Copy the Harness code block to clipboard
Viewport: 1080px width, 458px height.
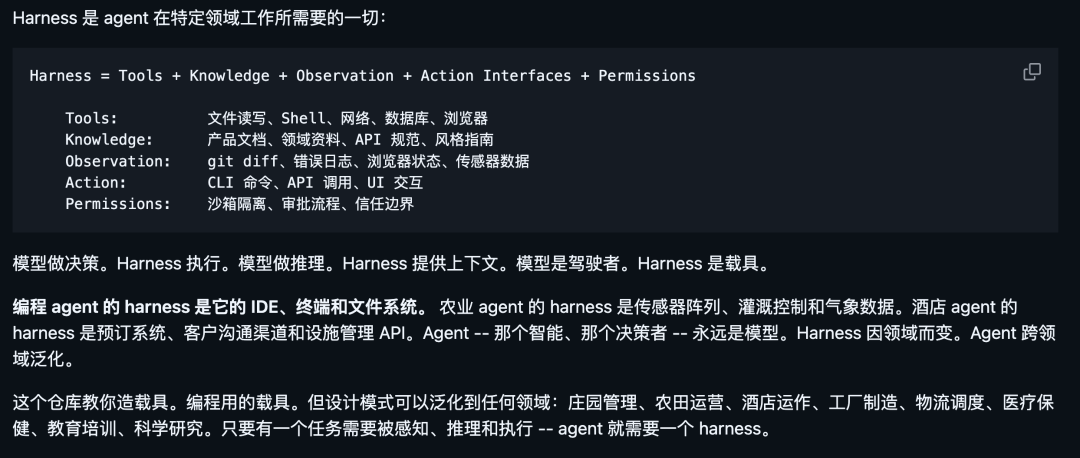1031,72
